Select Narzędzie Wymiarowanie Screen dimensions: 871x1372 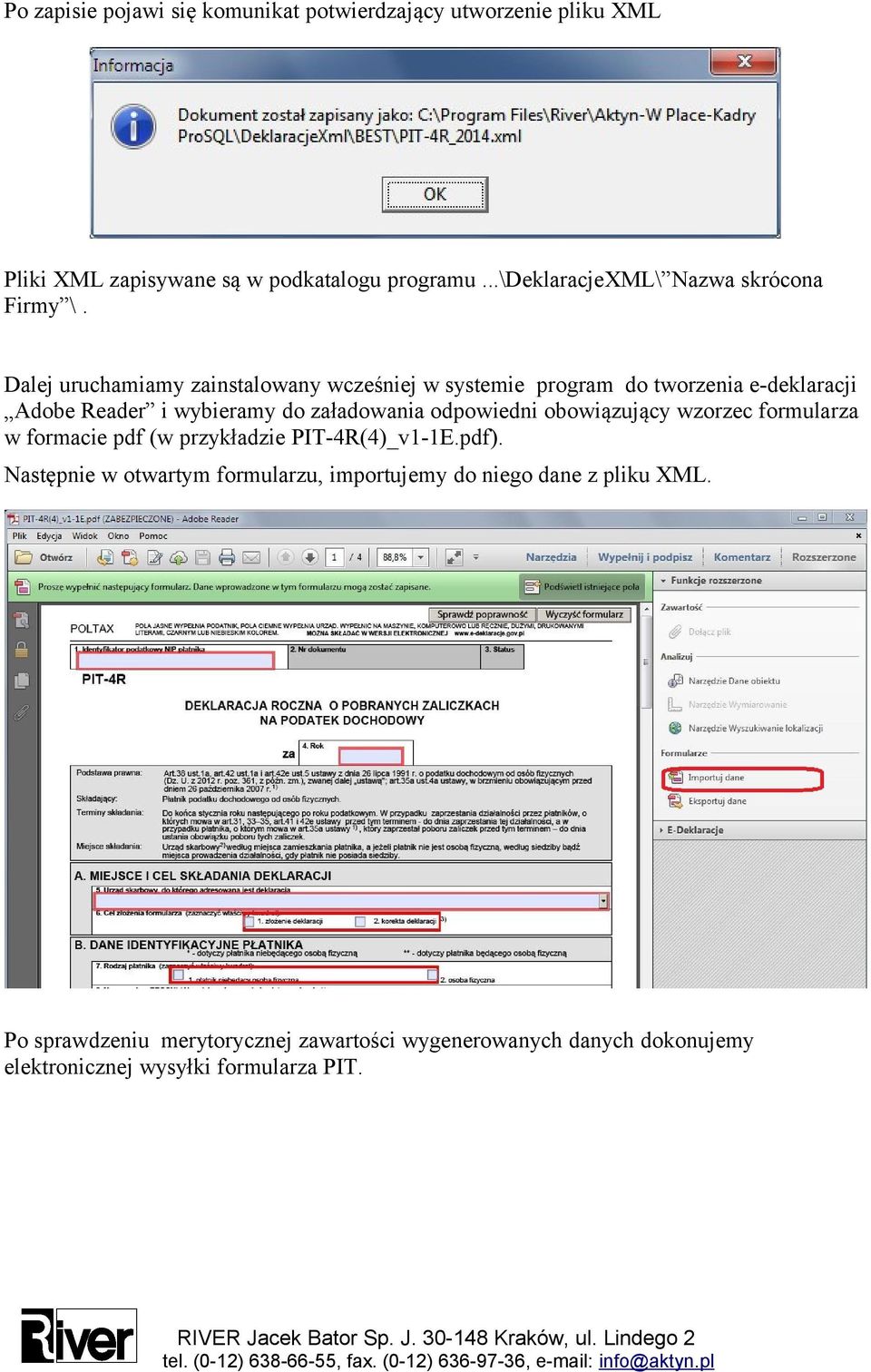click(x=728, y=704)
